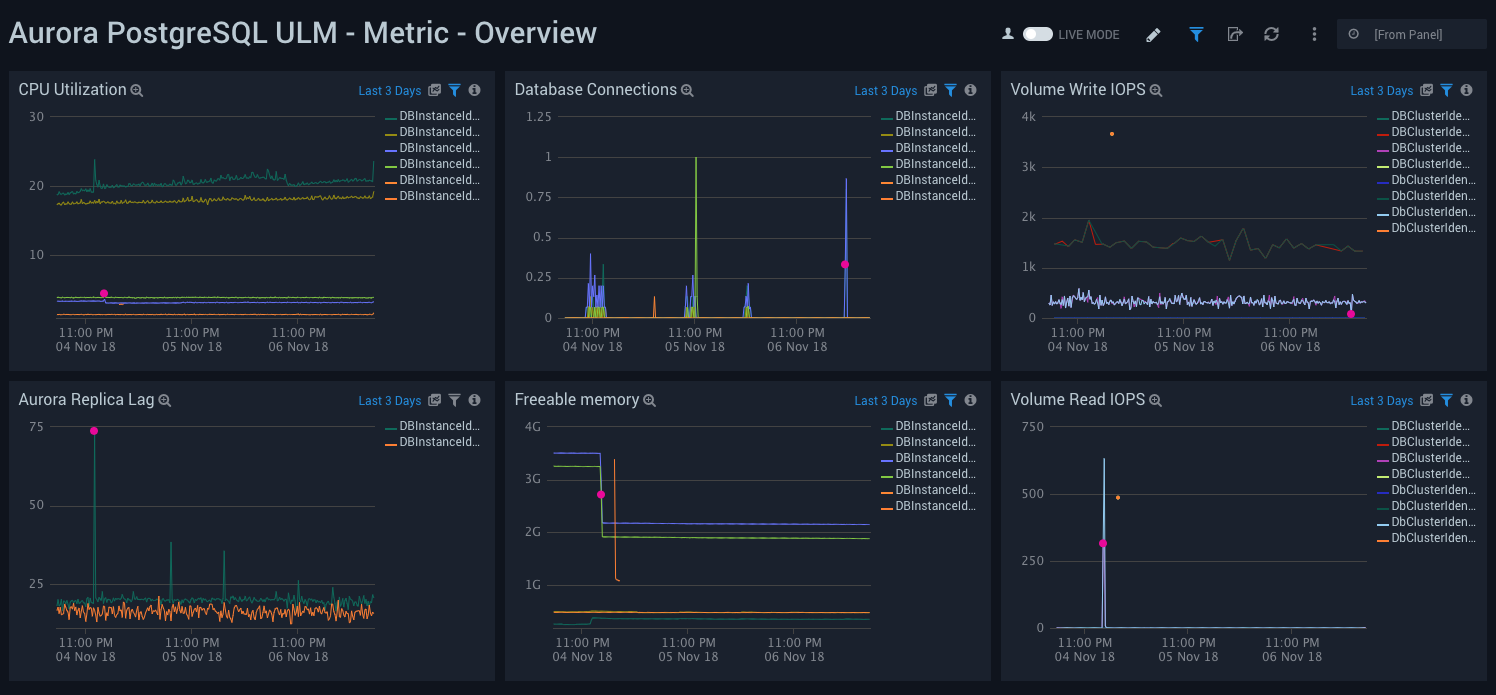Open the [From Panel] time range selector
This screenshot has width=1496, height=695.
coord(1412,33)
